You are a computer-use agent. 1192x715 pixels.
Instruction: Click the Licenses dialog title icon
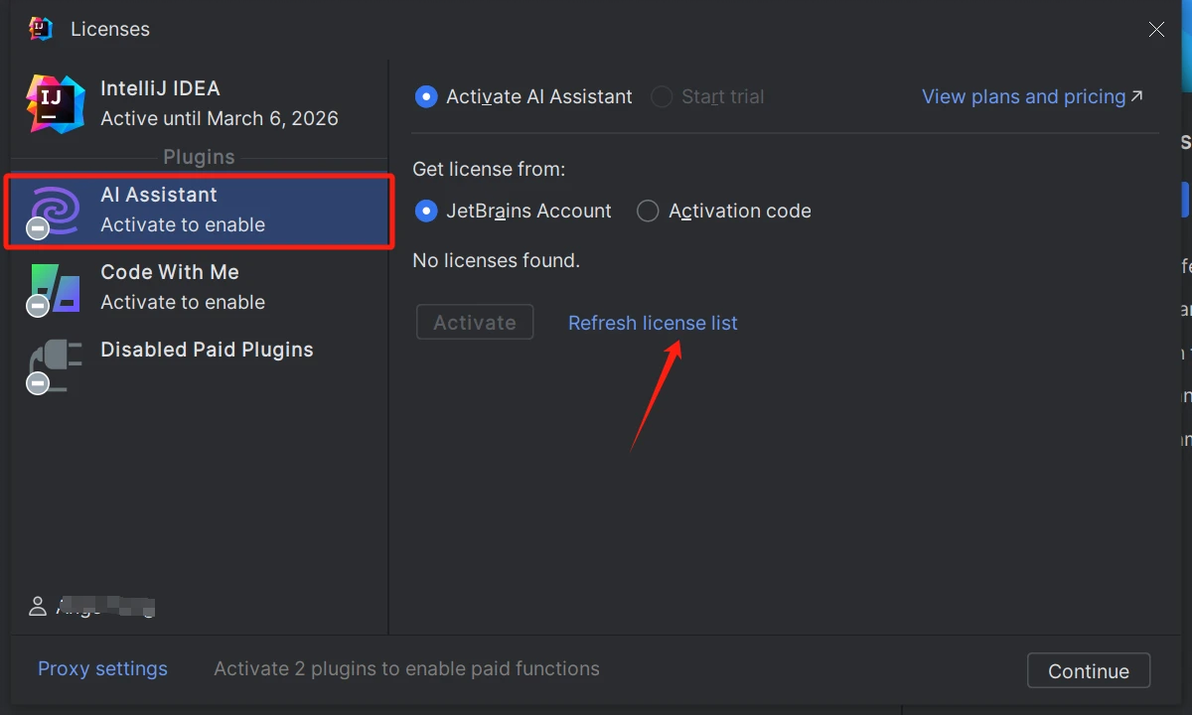pos(41,29)
